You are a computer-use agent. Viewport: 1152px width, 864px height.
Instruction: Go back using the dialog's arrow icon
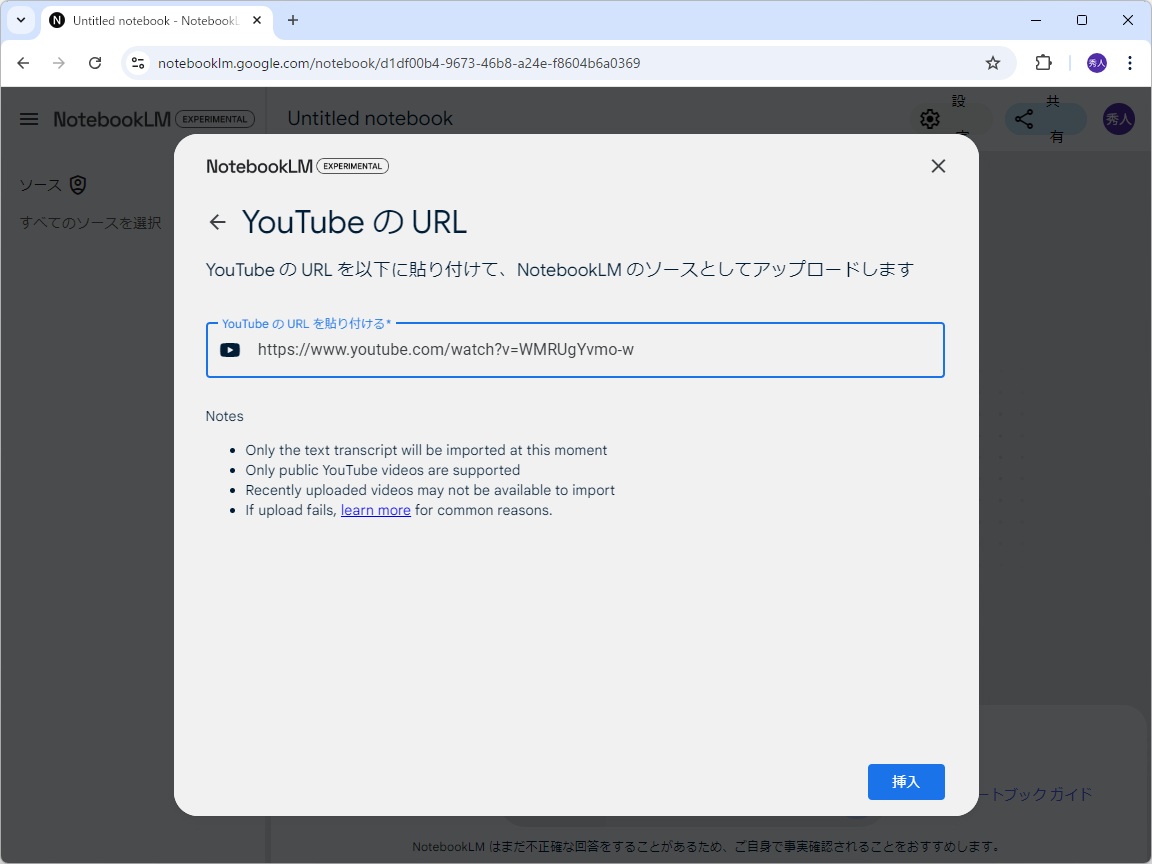click(x=218, y=222)
